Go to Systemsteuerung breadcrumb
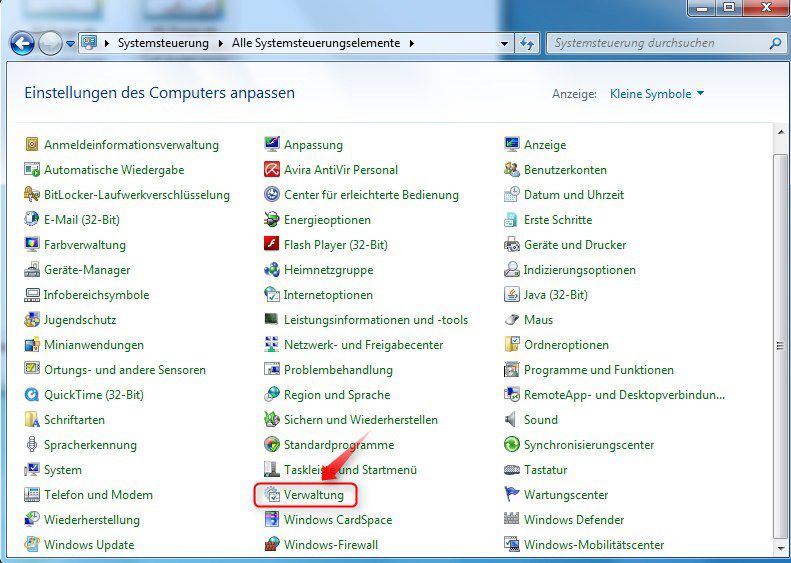Image resolution: width=791 pixels, height=563 pixels. pos(163,43)
